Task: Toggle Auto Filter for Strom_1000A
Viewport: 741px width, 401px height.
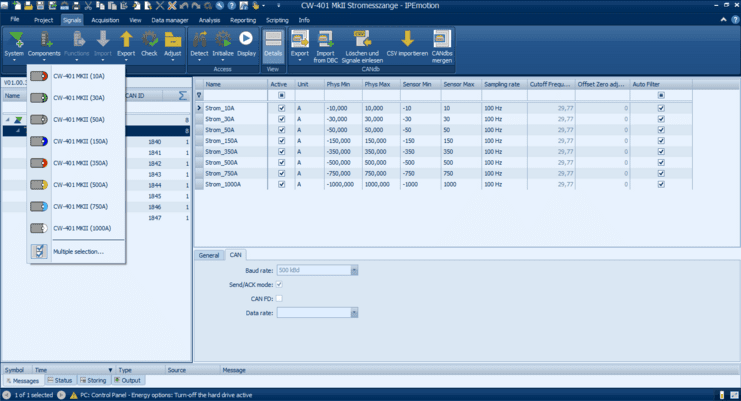Action: pos(661,184)
